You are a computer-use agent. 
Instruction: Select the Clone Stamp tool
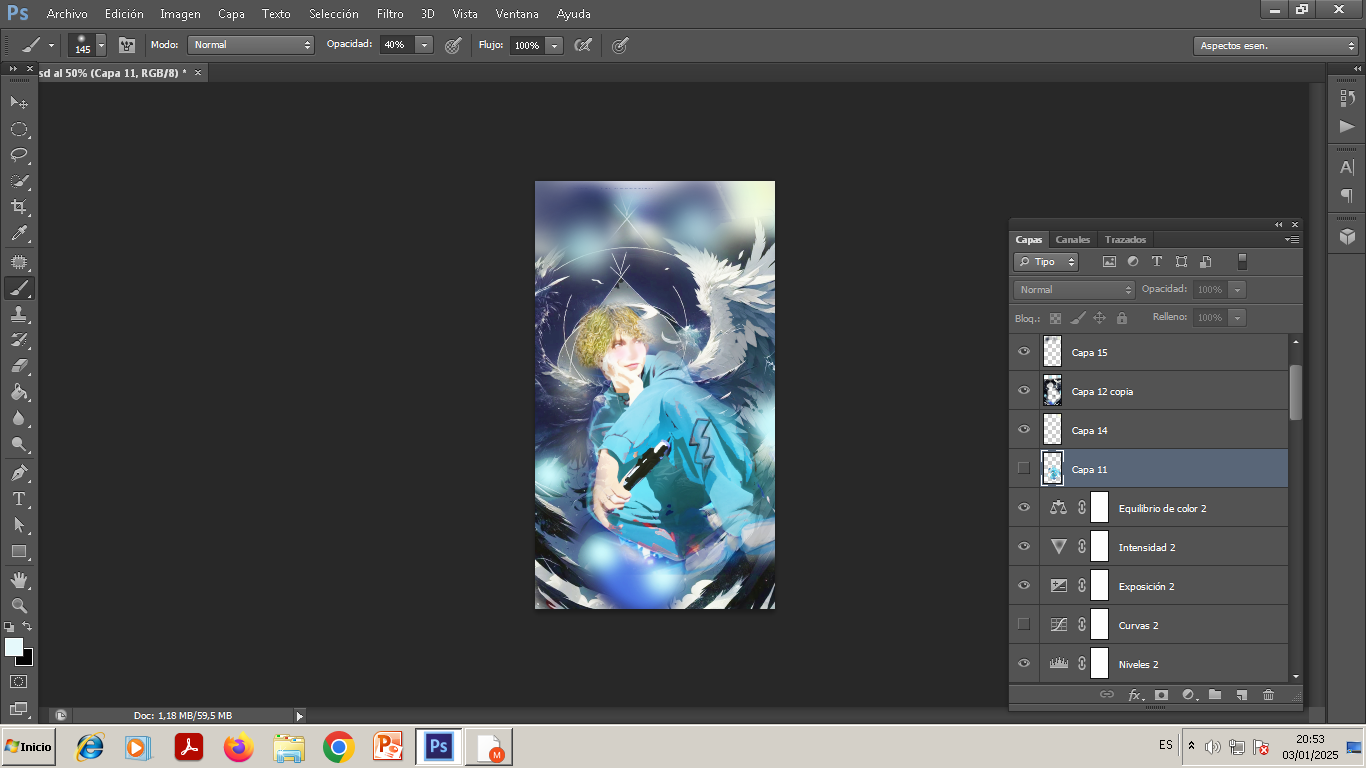pos(19,314)
